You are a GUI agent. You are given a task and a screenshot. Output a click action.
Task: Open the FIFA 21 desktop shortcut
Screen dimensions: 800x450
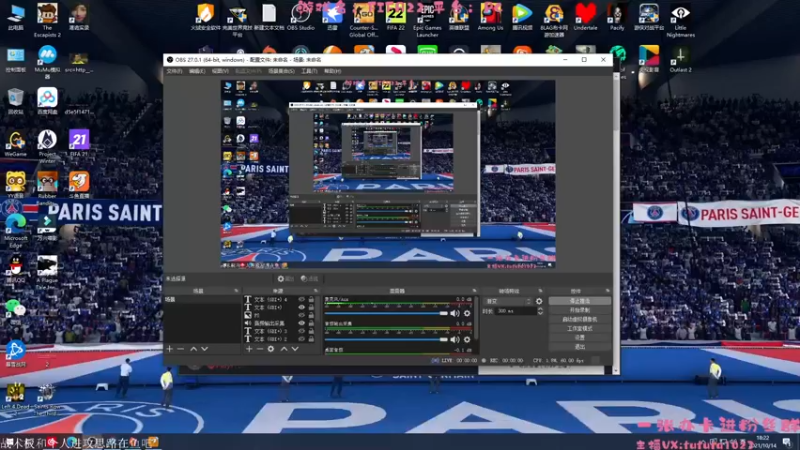coord(79,143)
